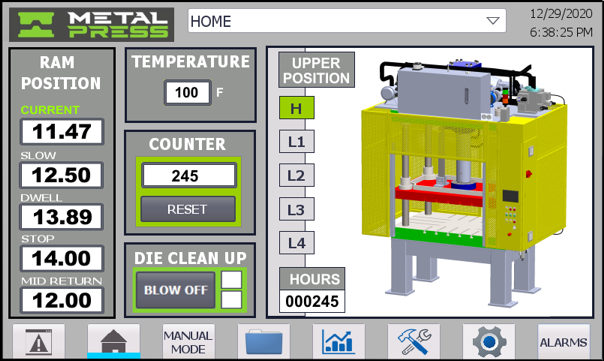Activate the Blow Off button
The image size is (604, 361).
pos(176,290)
